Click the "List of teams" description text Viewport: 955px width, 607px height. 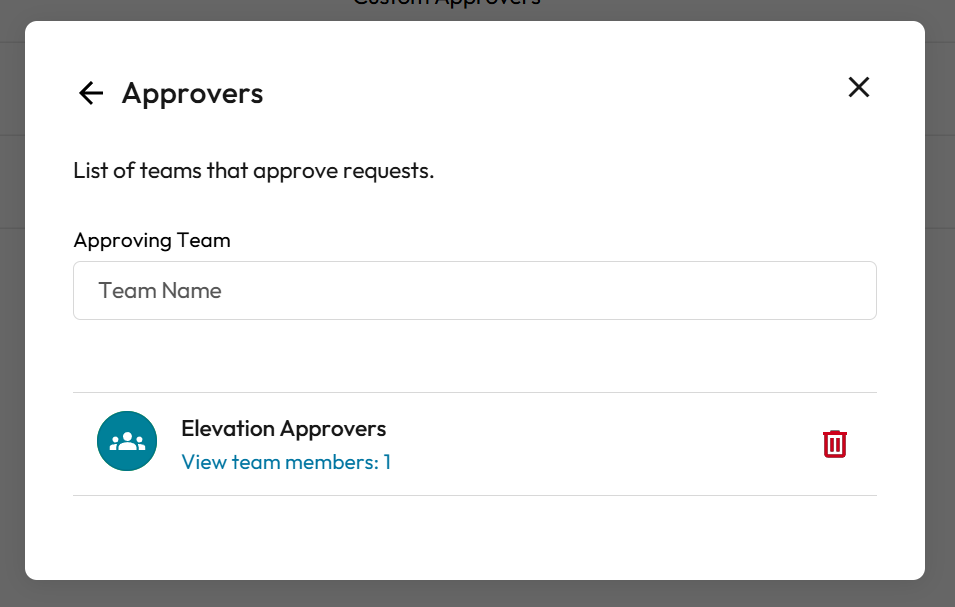(253, 170)
